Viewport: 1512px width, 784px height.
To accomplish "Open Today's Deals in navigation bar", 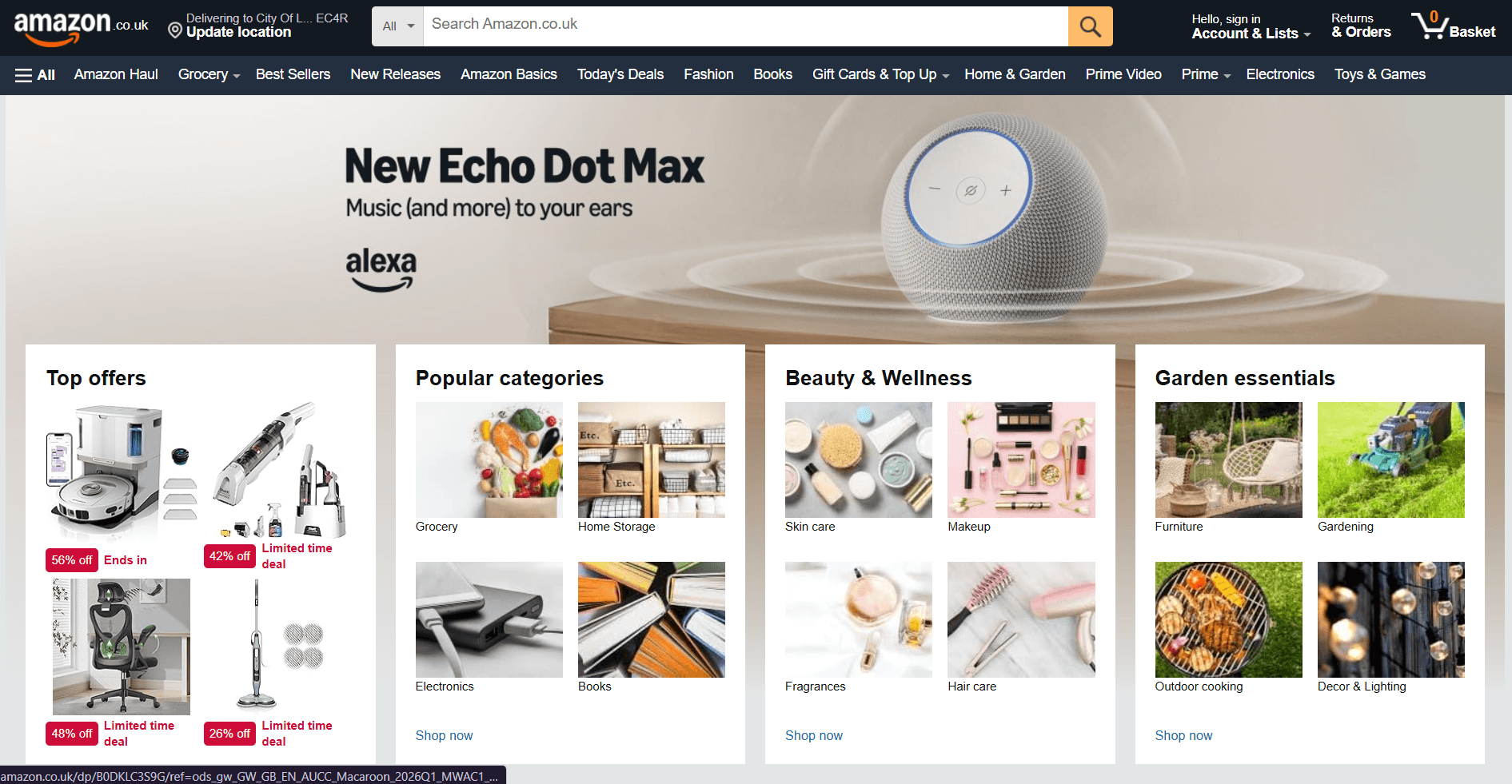I will click(x=620, y=74).
